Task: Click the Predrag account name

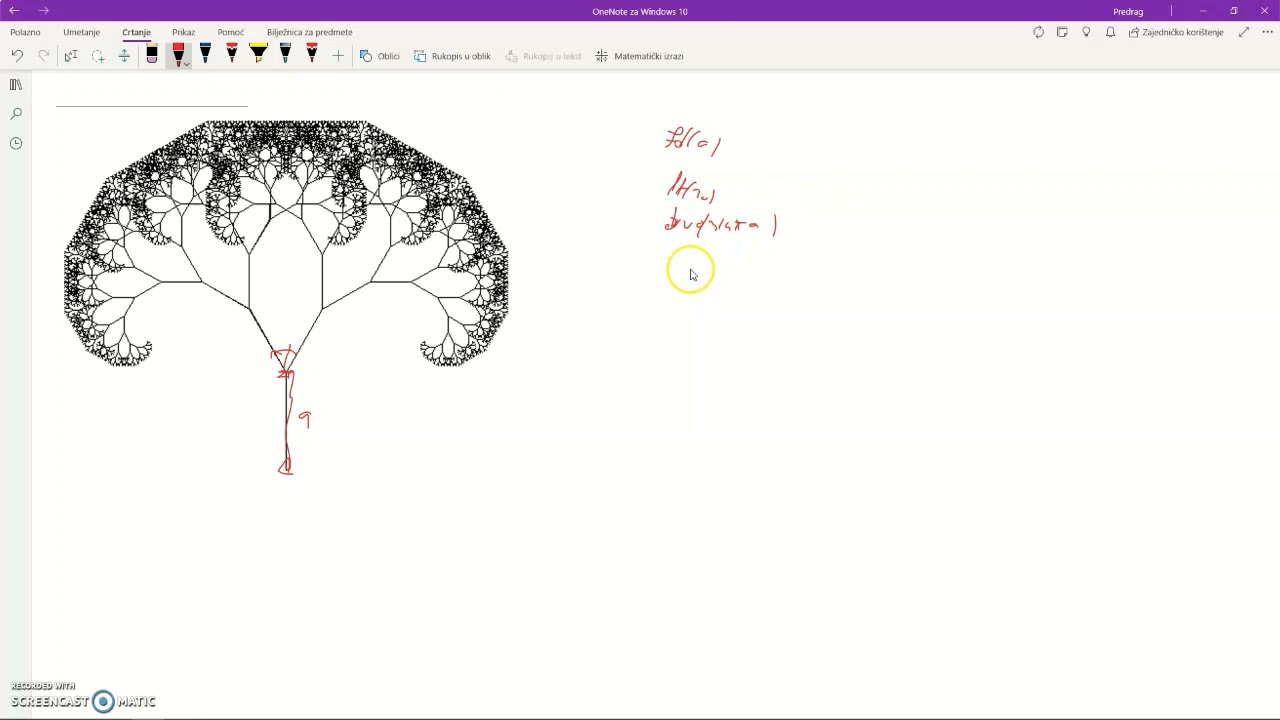Action: (x=1128, y=11)
